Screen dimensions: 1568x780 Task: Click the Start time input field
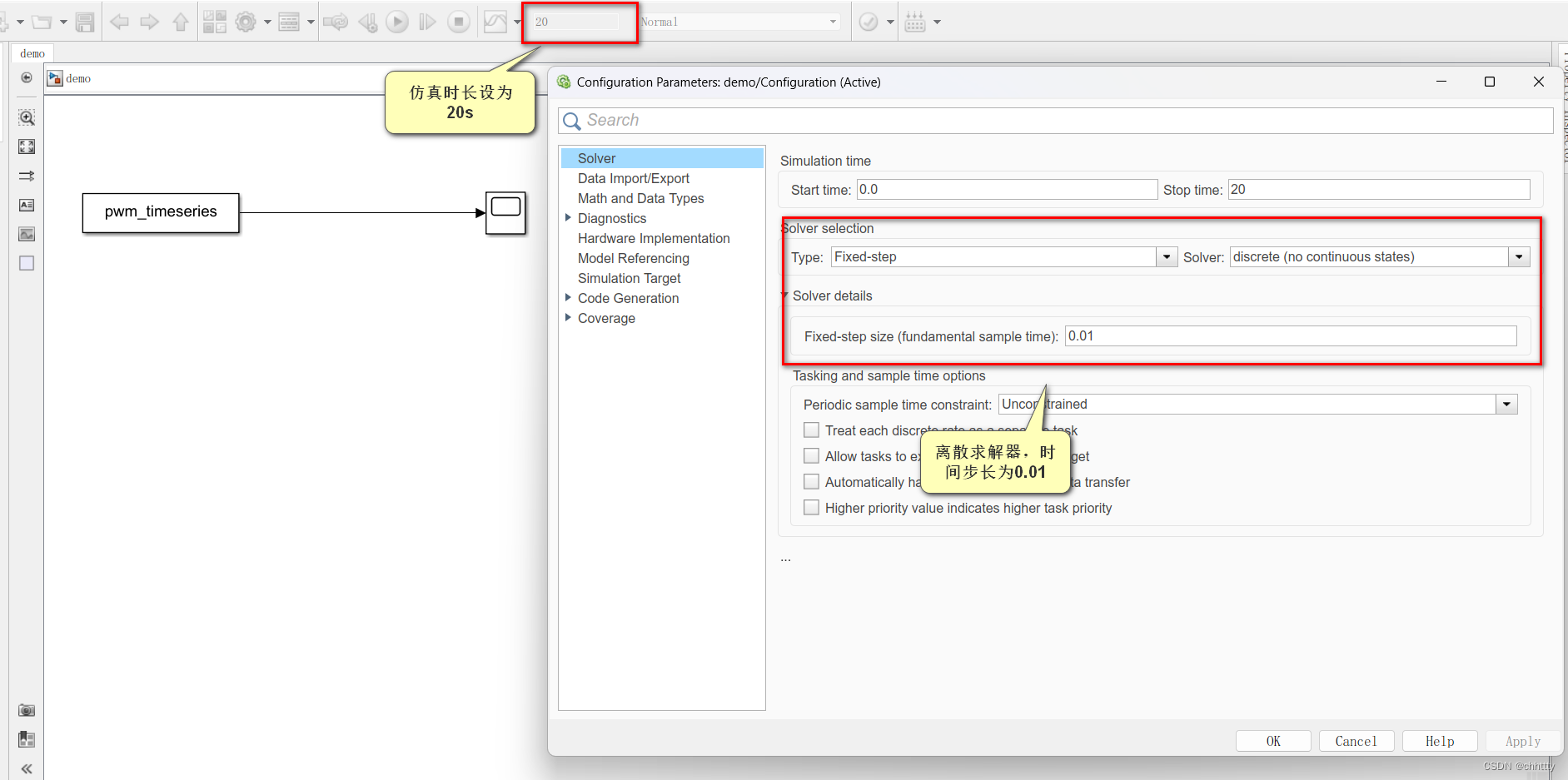click(x=1008, y=190)
